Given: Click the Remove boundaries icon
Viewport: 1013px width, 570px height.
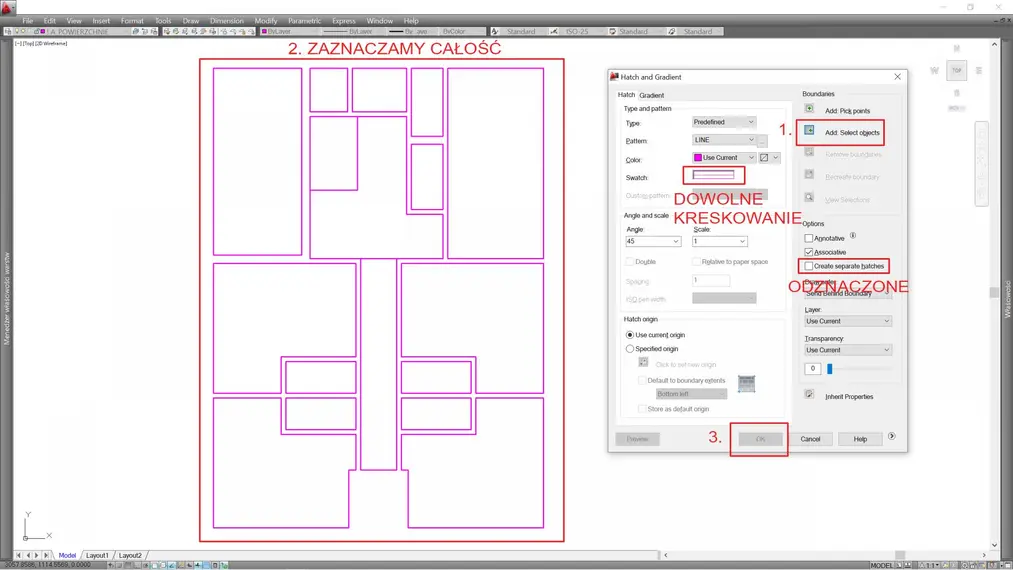Looking at the screenshot, I should (x=809, y=153).
